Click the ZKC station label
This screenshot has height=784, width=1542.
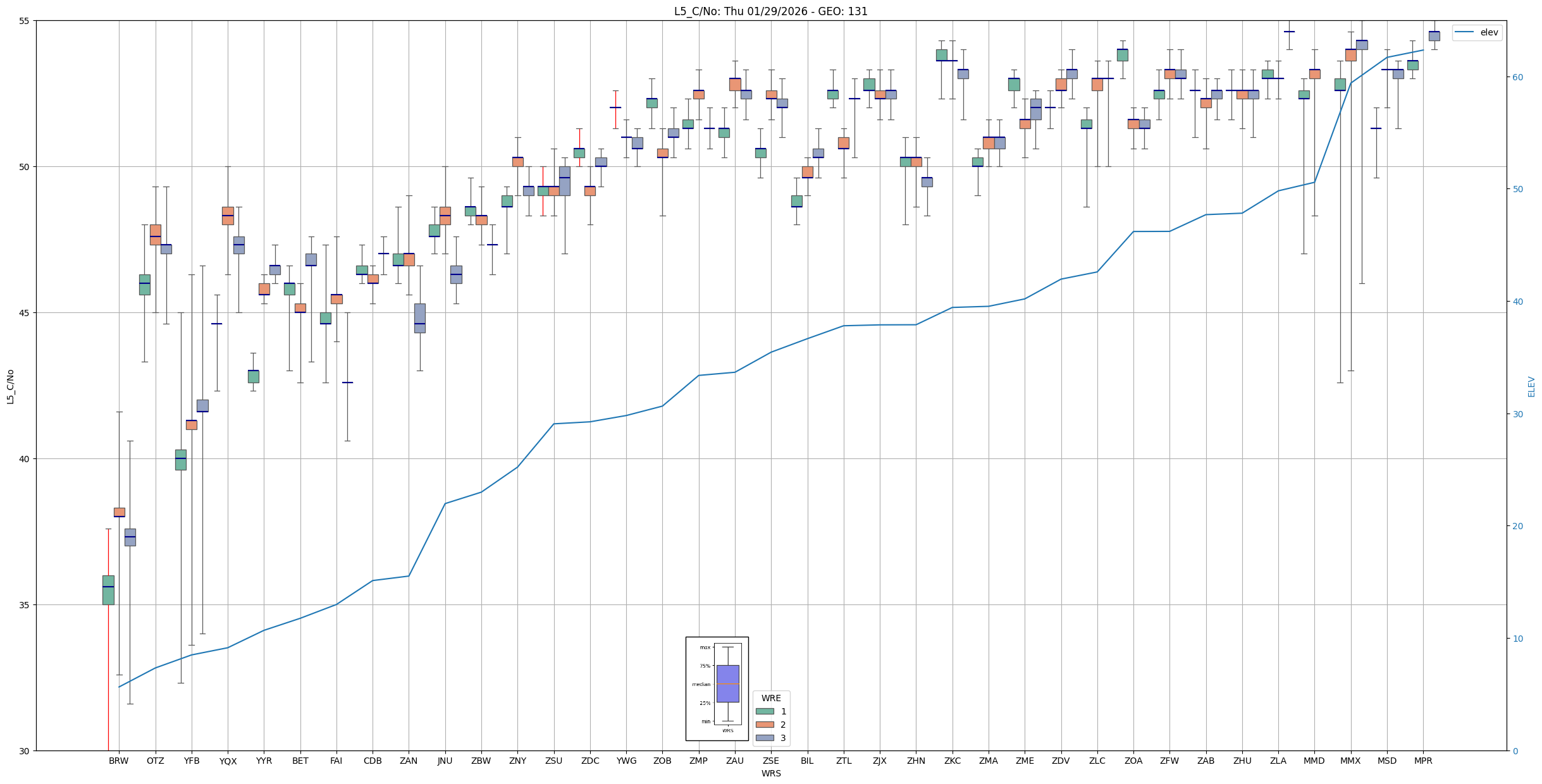(x=952, y=761)
